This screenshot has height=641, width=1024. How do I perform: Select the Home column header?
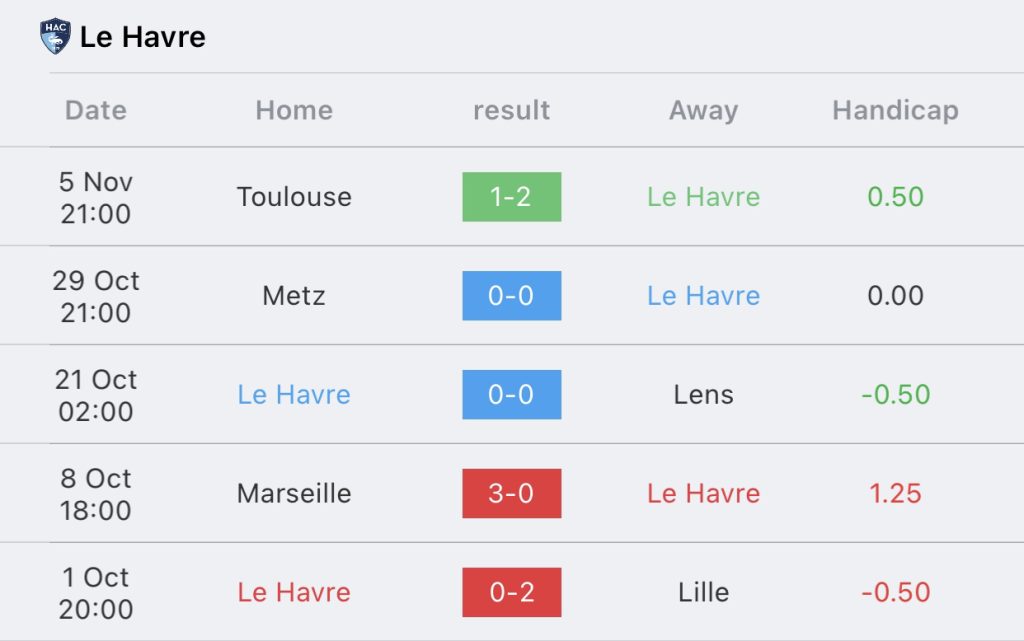(294, 110)
